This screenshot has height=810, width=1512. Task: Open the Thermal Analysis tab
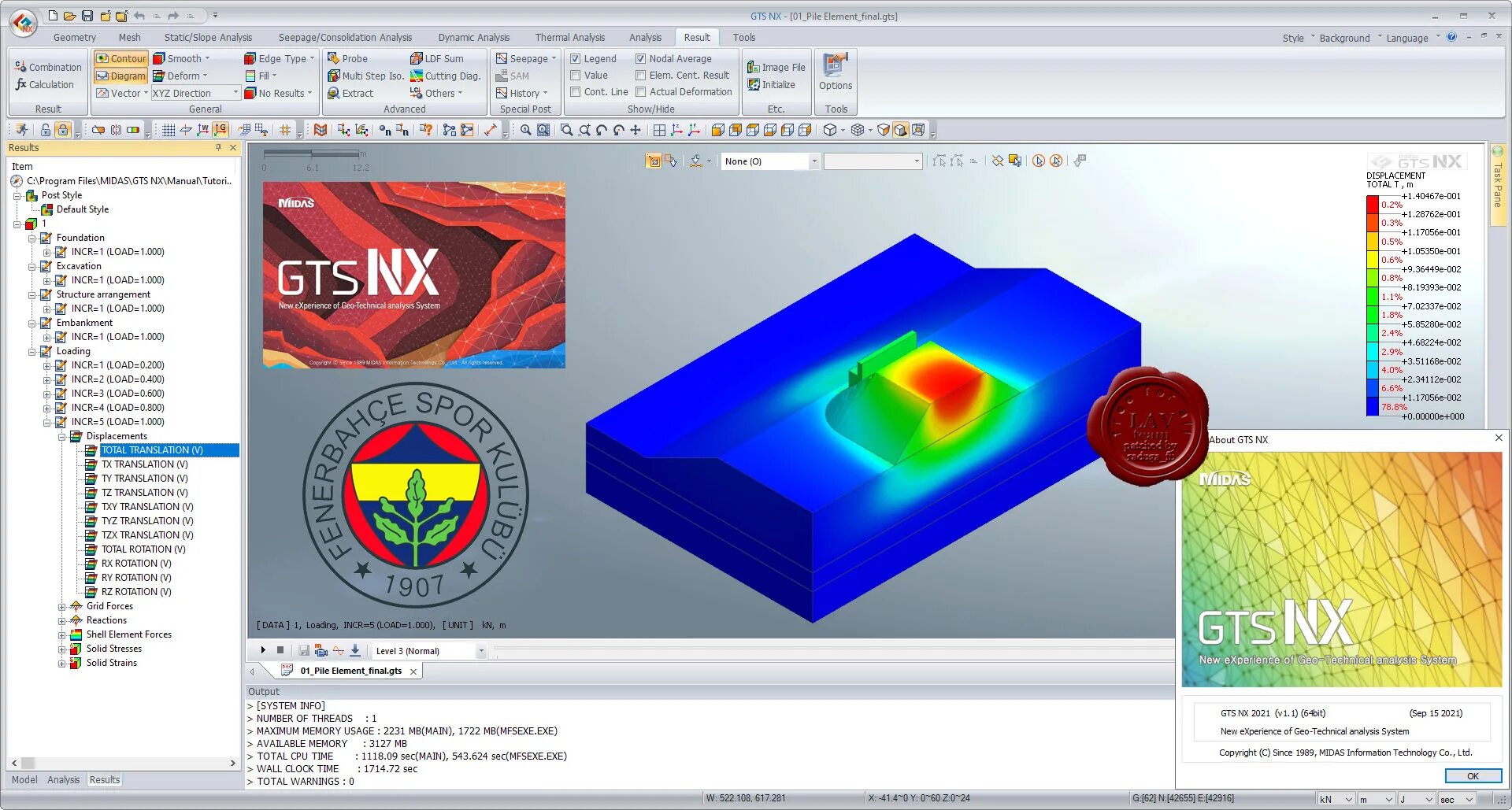[x=569, y=37]
